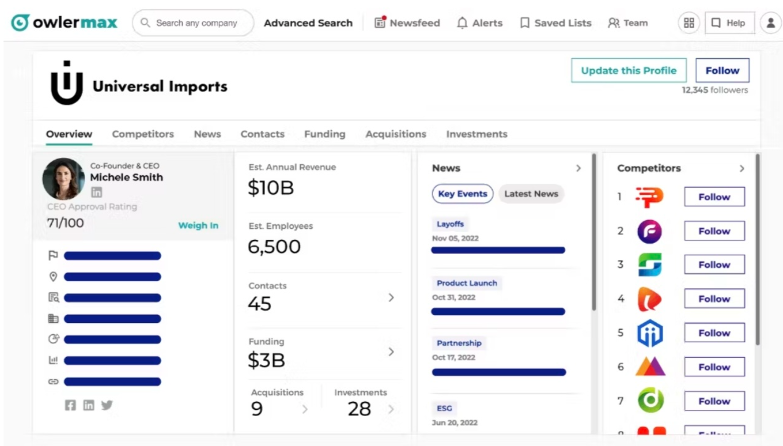Click the owlermax logo
This screenshot has width=783, height=446.
[64, 22]
